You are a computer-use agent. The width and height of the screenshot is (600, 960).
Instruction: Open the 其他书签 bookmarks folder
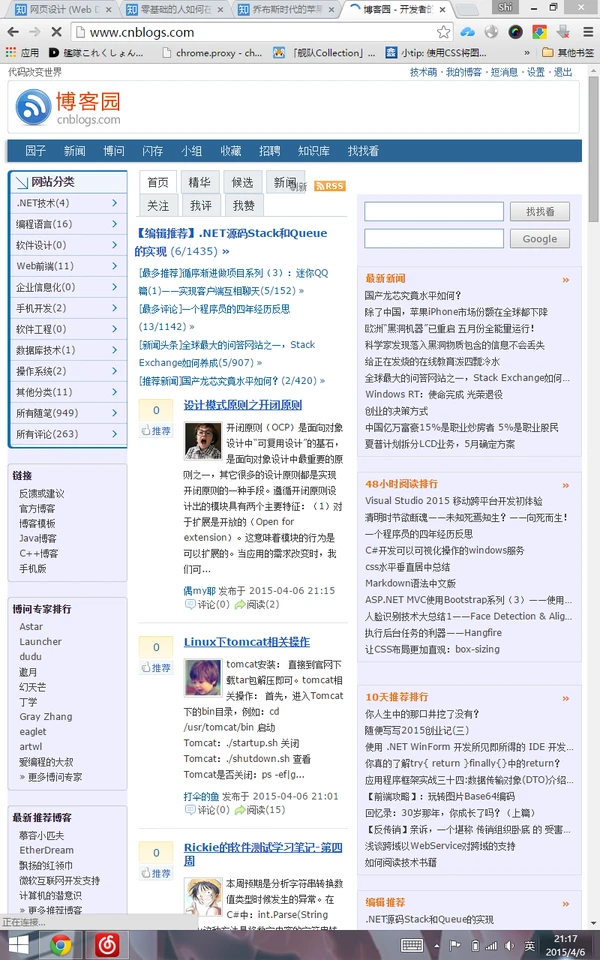568,53
